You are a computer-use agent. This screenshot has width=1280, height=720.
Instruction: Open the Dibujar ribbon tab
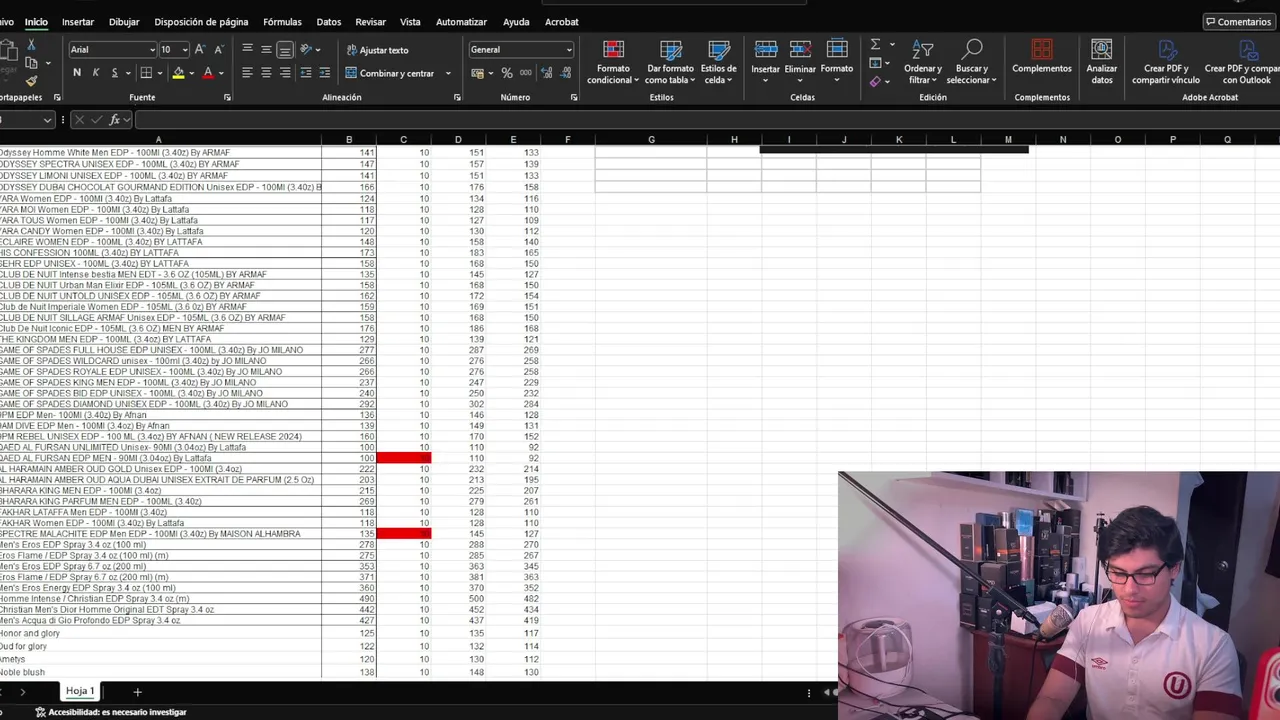(124, 22)
